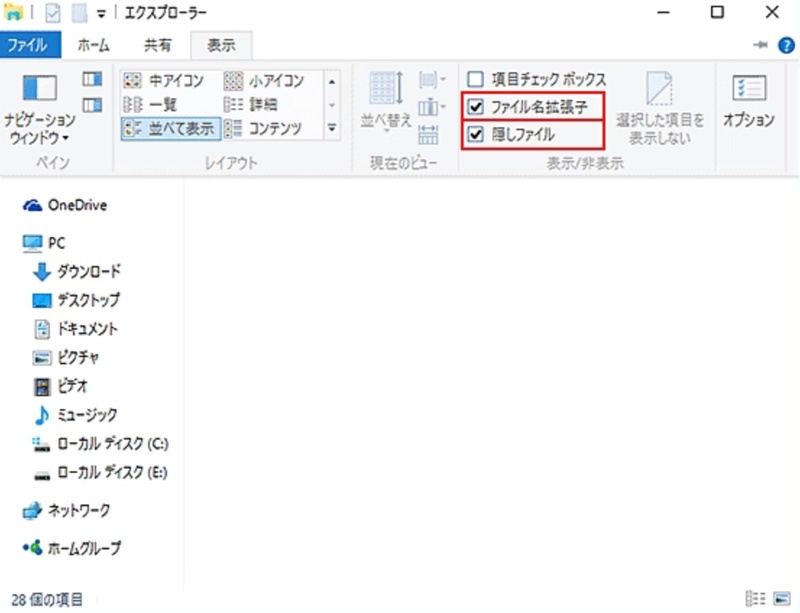Open the quick access toolbar dropdown
Image resolution: width=800 pixels, height=613 pixels.
coord(100,13)
